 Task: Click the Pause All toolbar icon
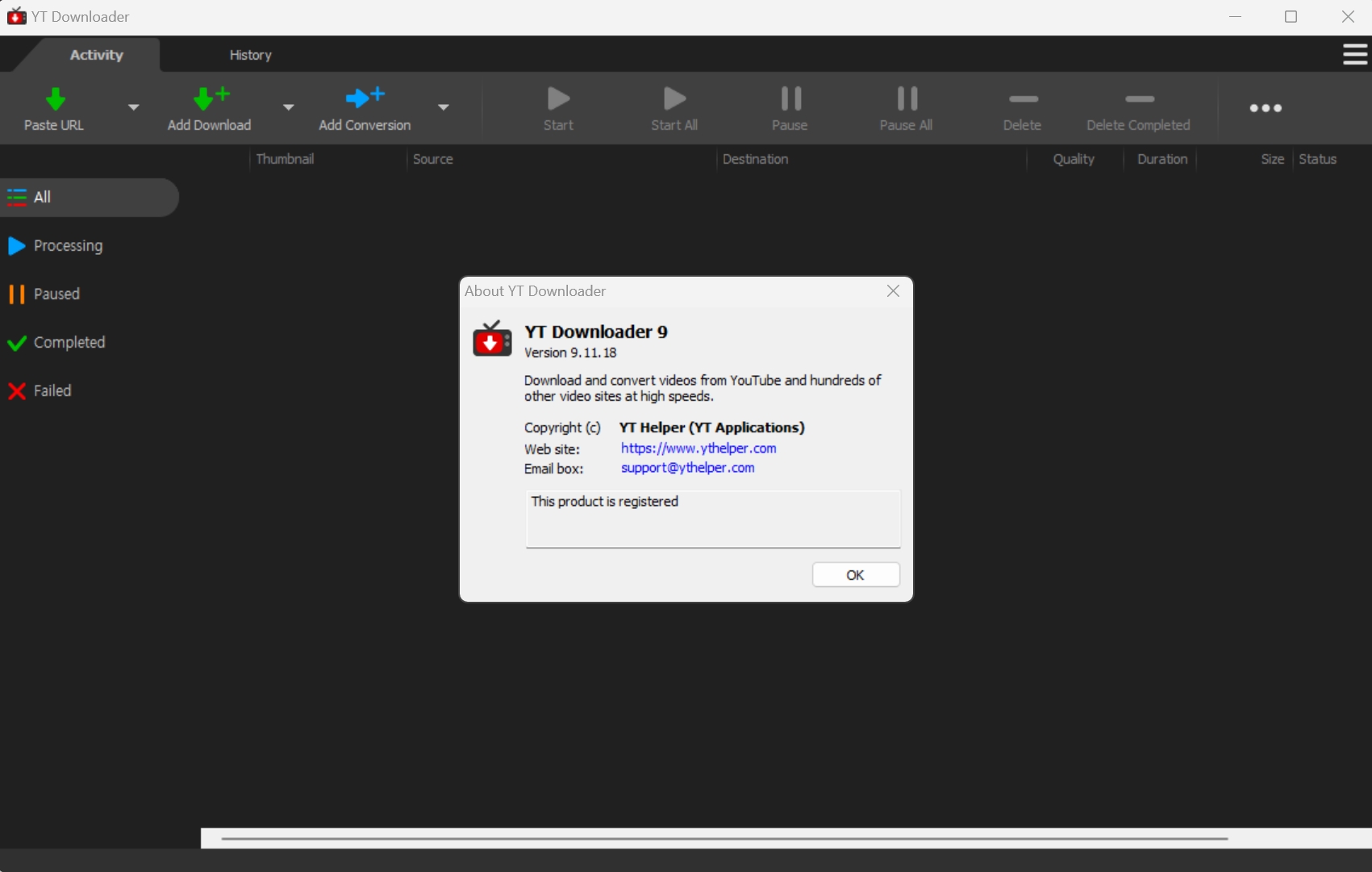[x=907, y=98]
